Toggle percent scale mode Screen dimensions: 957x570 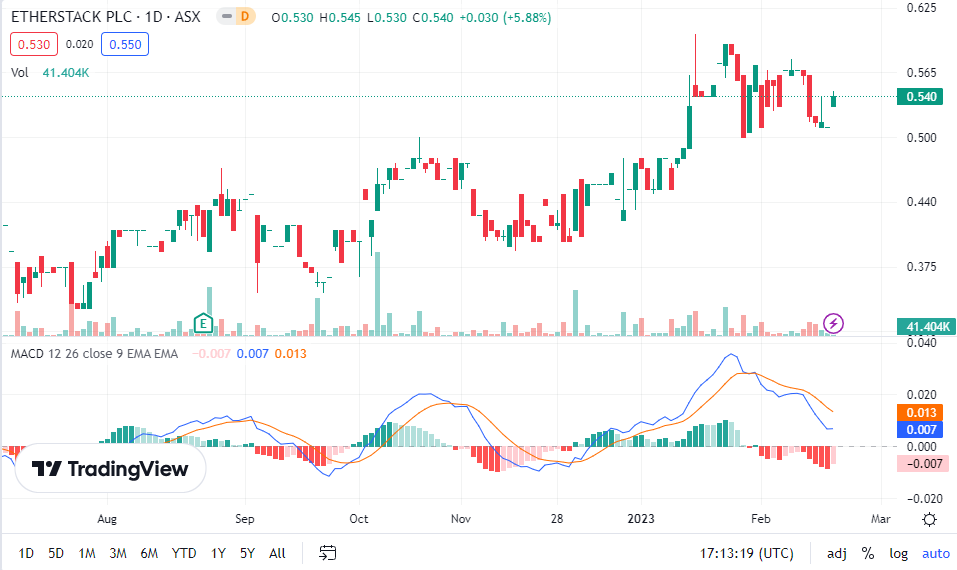click(x=868, y=553)
